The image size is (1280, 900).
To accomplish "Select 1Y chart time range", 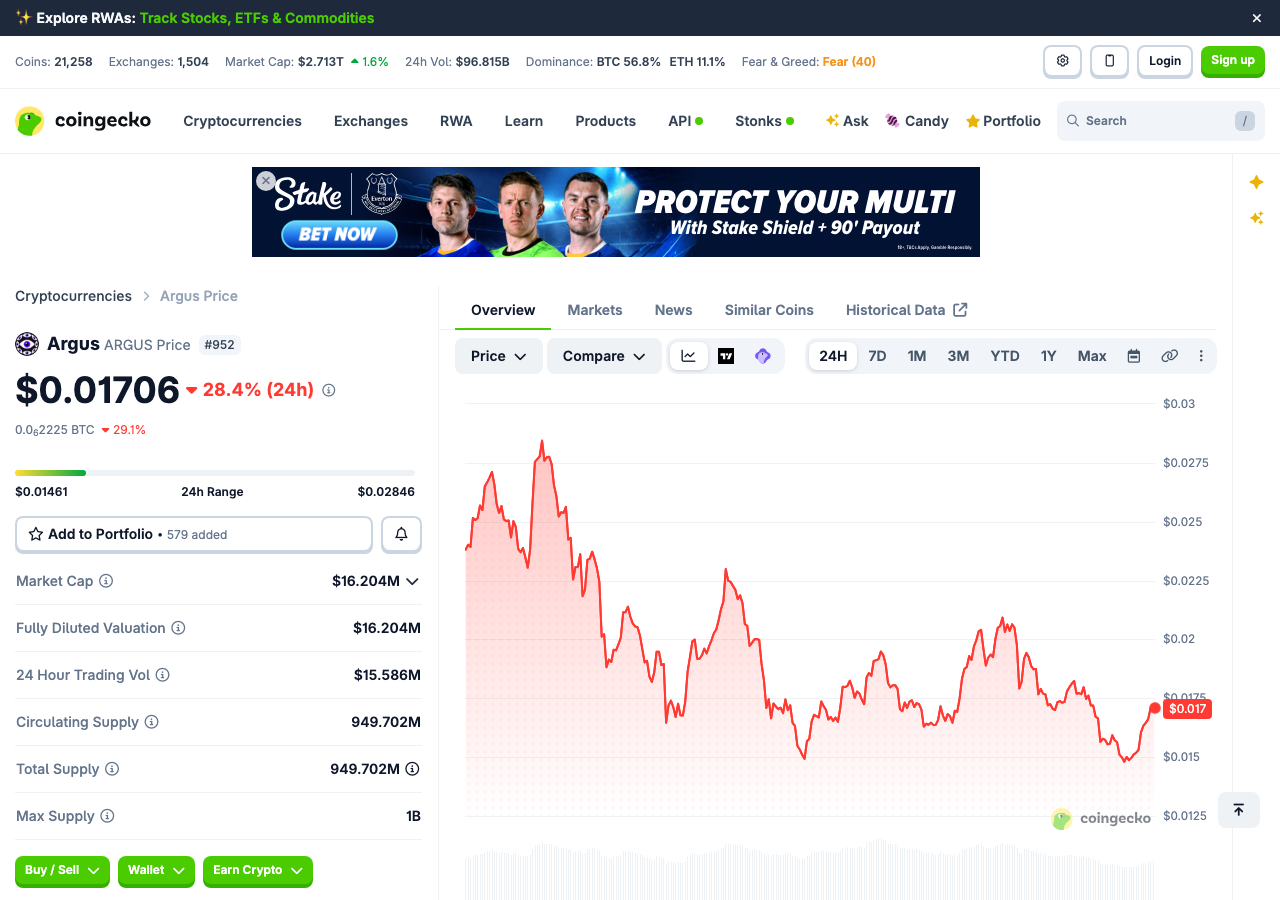I will point(1048,356).
